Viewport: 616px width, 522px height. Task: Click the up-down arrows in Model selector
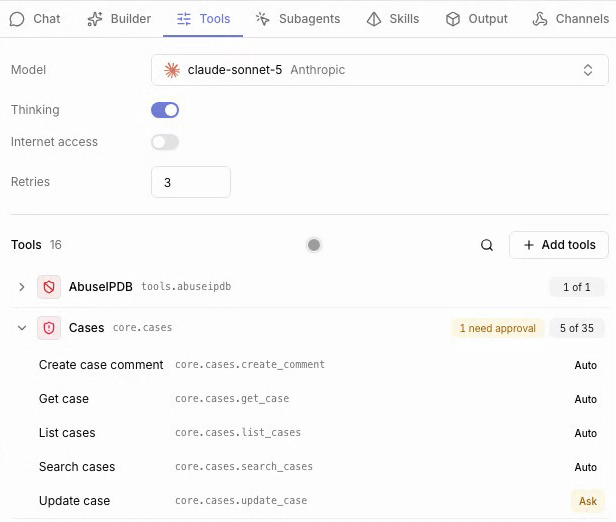point(588,70)
